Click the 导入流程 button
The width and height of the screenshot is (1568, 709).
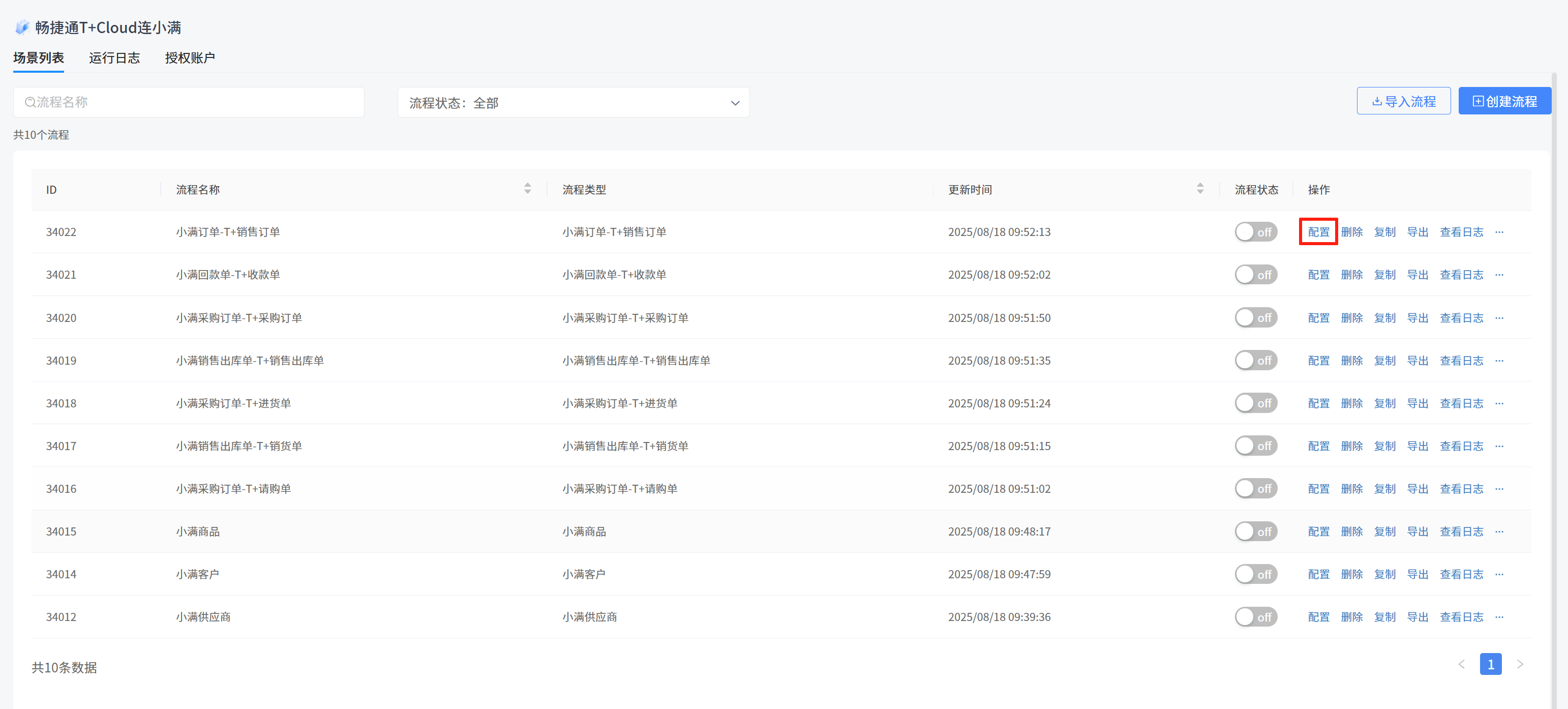(1403, 101)
